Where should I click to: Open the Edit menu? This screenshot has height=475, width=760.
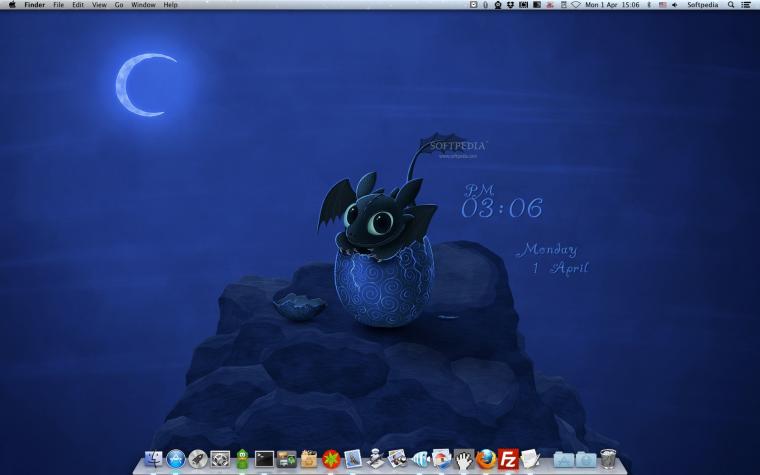[x=78, y=5]
